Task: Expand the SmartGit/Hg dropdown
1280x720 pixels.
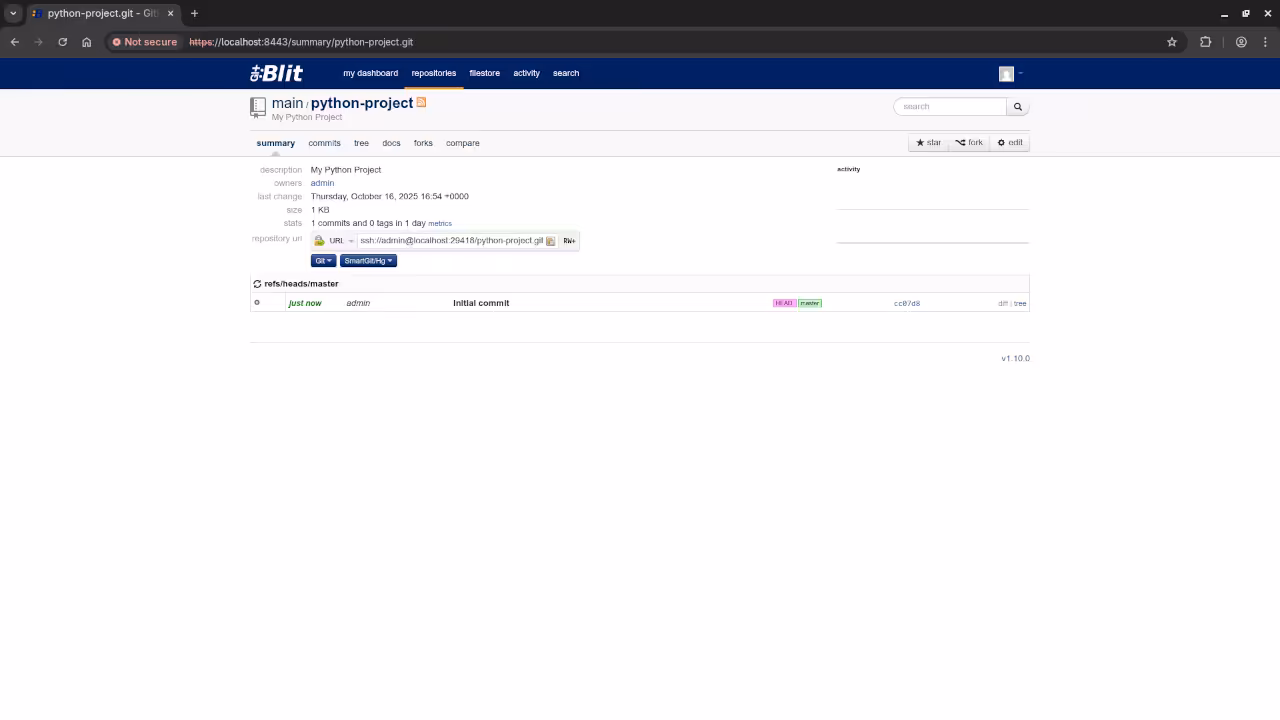Action: tap(368, 261)
